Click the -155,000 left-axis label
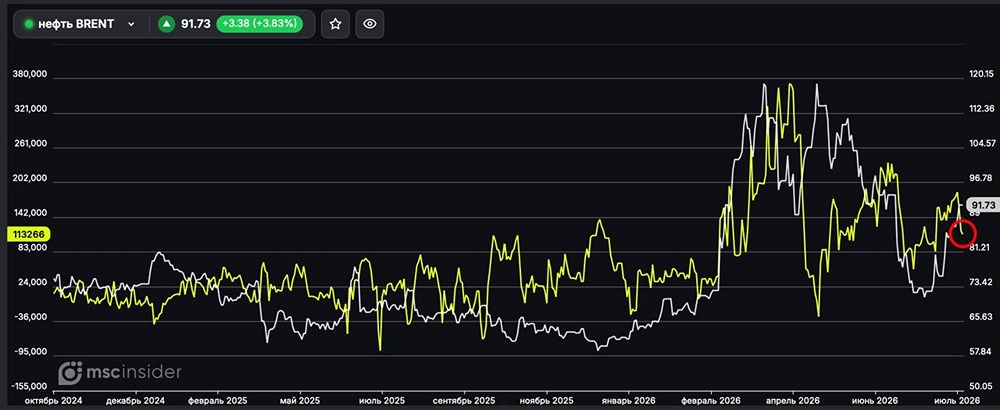Image resolution: width=1000 pixels, height=410 pixels. tap(29, 386)
